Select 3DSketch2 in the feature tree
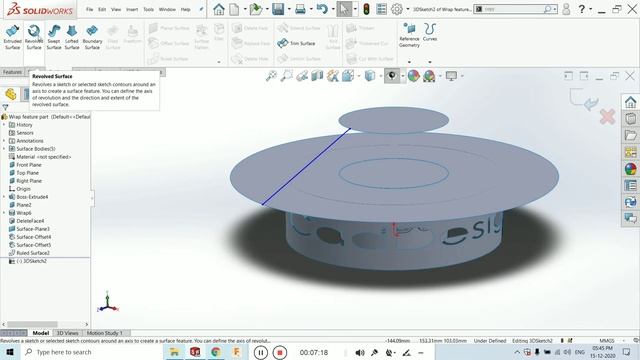 tap(31, 261)
